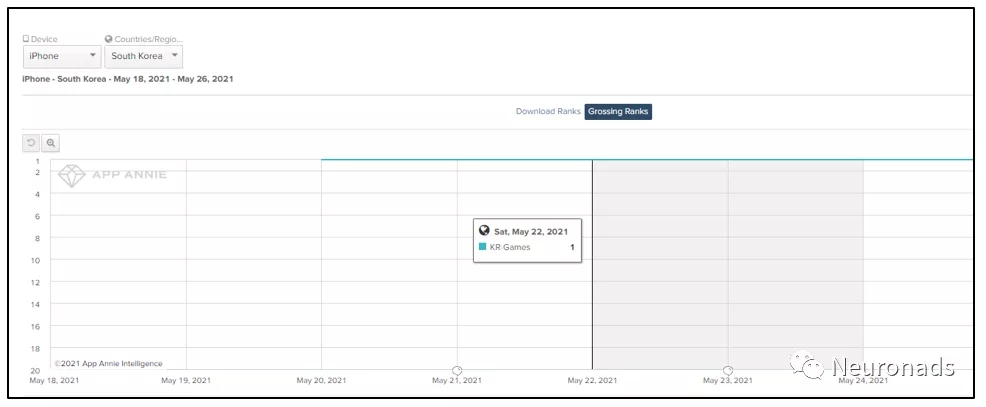Click the globe icon beside Countries/Regions label

109,39
